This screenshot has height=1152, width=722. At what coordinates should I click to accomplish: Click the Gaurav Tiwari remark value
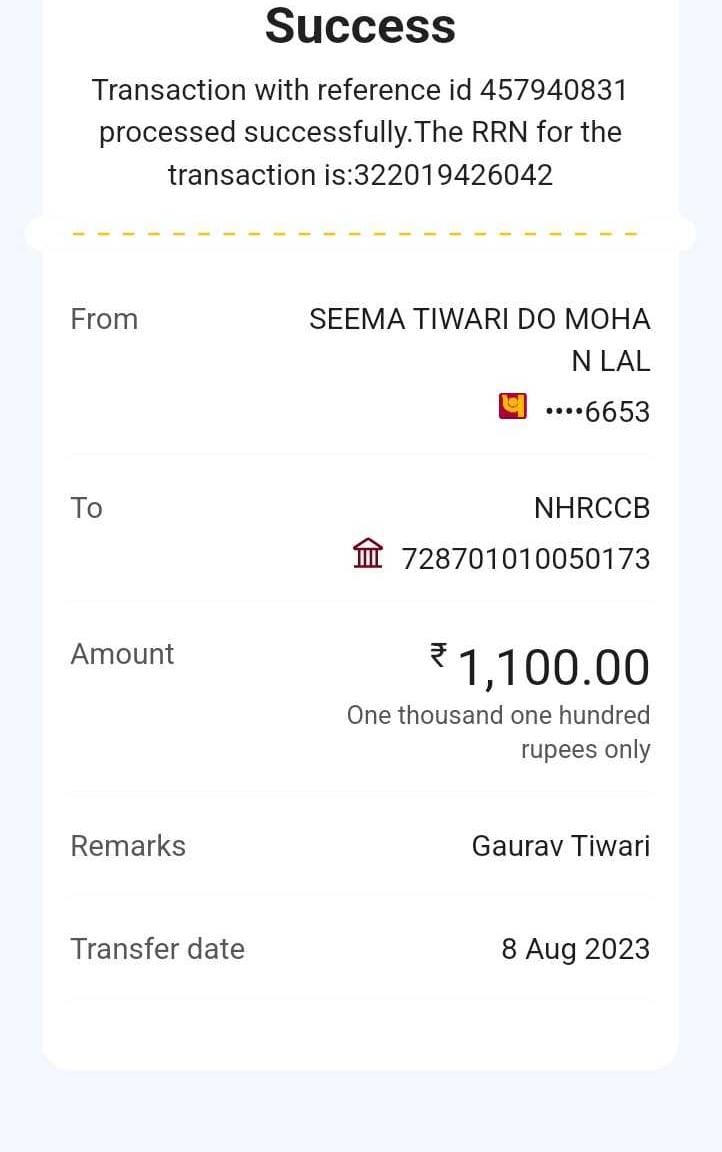coord(560,846)
